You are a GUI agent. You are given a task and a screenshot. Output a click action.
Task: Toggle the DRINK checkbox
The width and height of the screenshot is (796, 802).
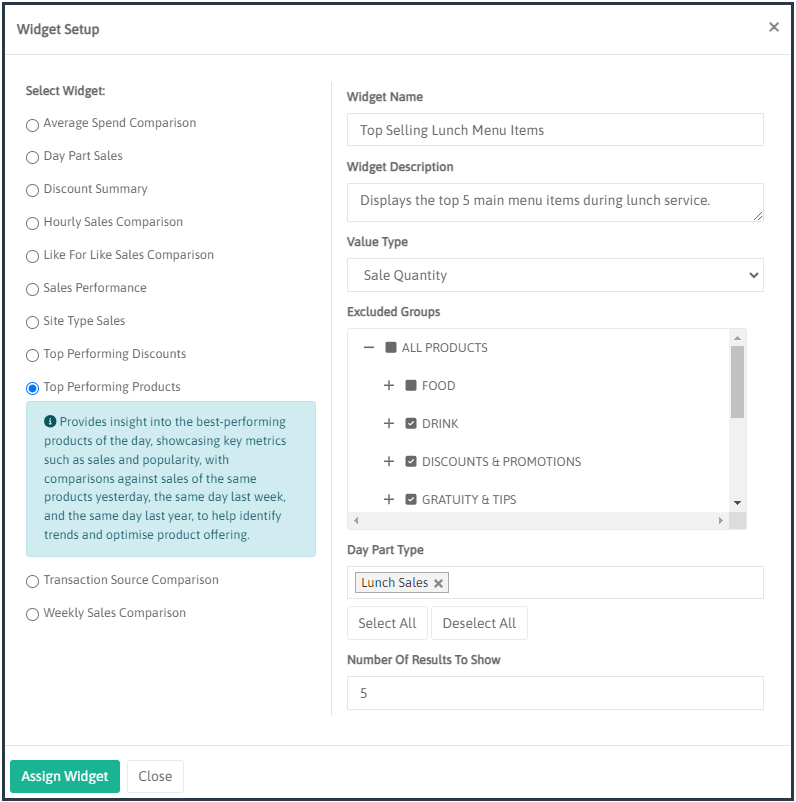411,424
